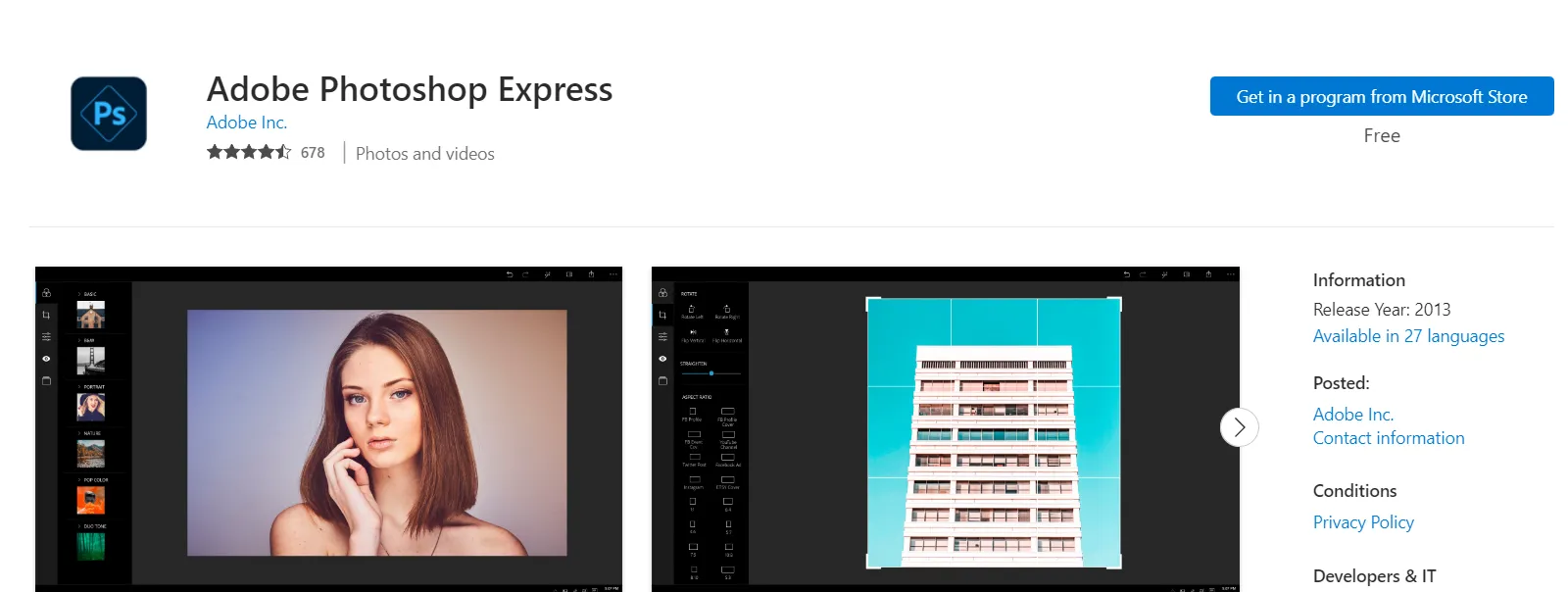Toggle the eye icon in the portrait screenshot sidebar
This screenshot has height=592, width=1568.
point(46,359)
